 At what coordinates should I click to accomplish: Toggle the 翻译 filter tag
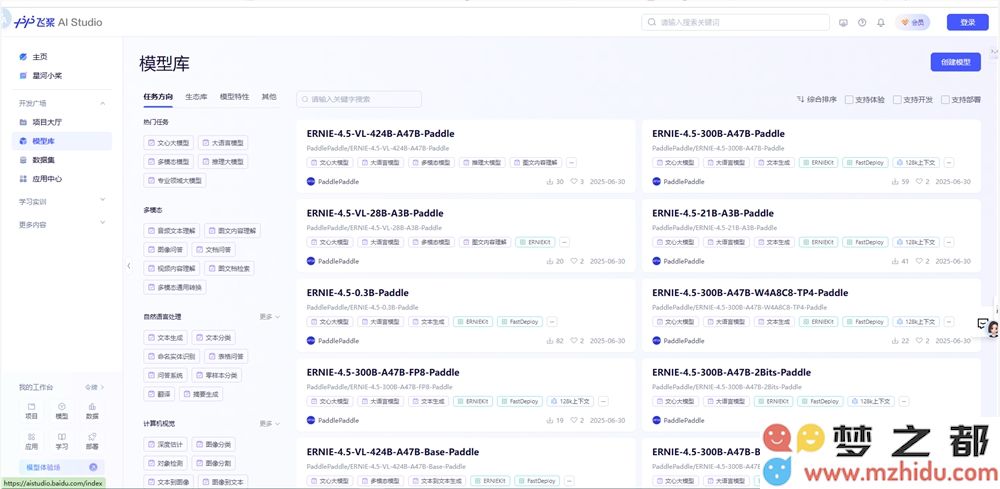159,395
